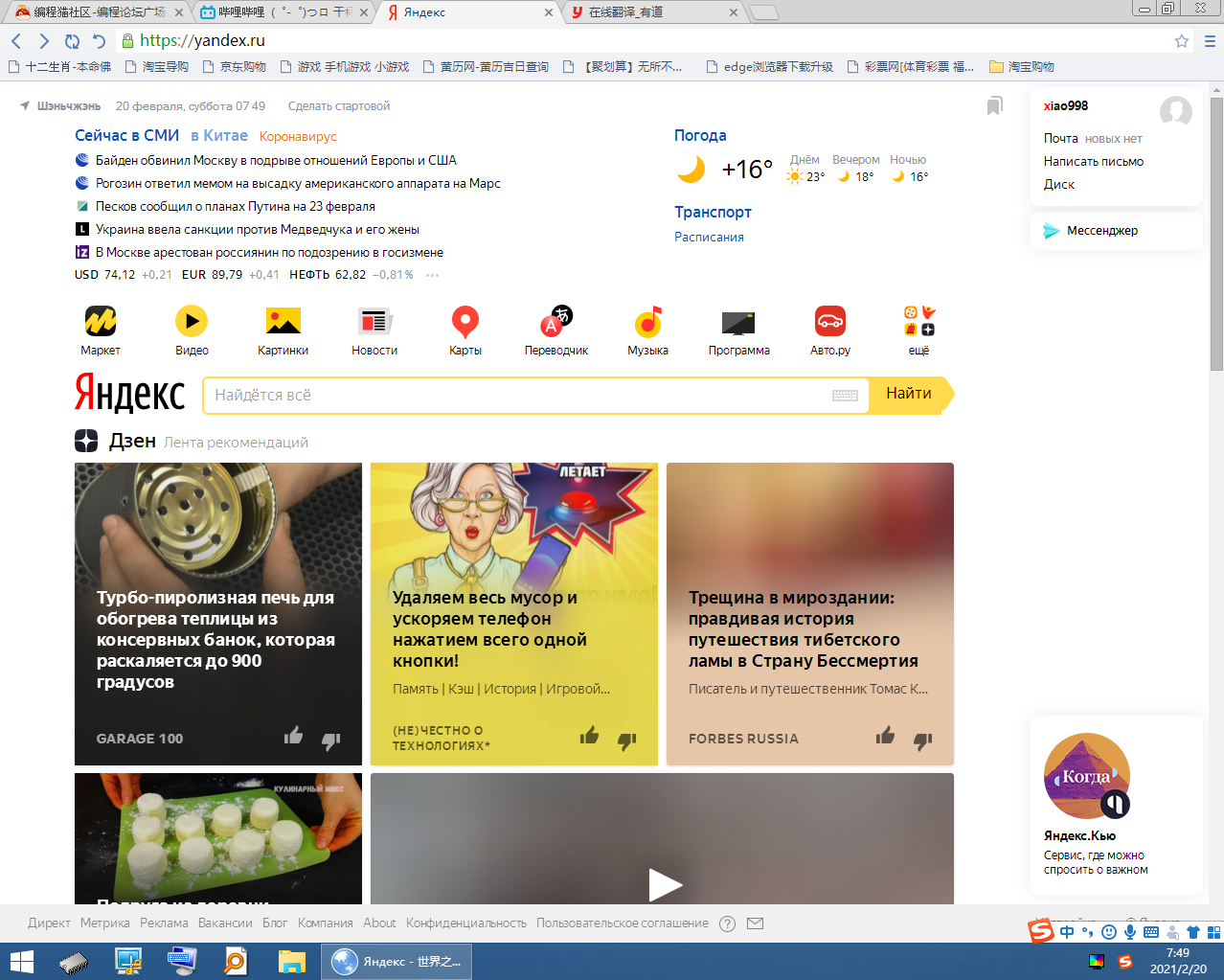Click the footer envelope feedback icon
Screen dimensions: 1224x980
[755, 923]
